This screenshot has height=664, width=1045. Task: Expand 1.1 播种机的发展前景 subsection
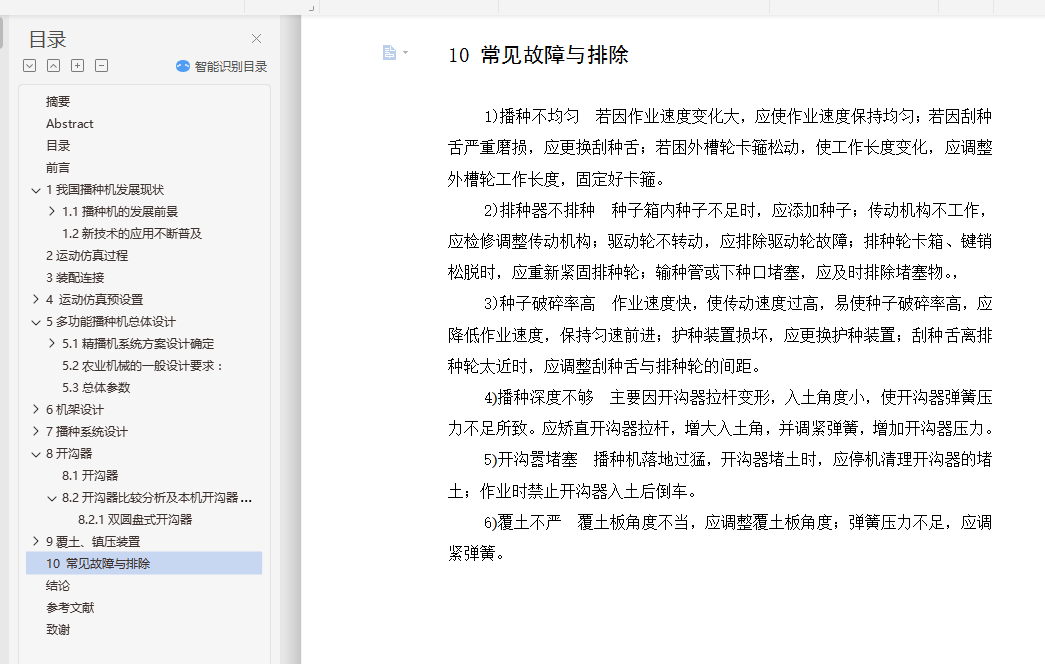tap(52, 211)
